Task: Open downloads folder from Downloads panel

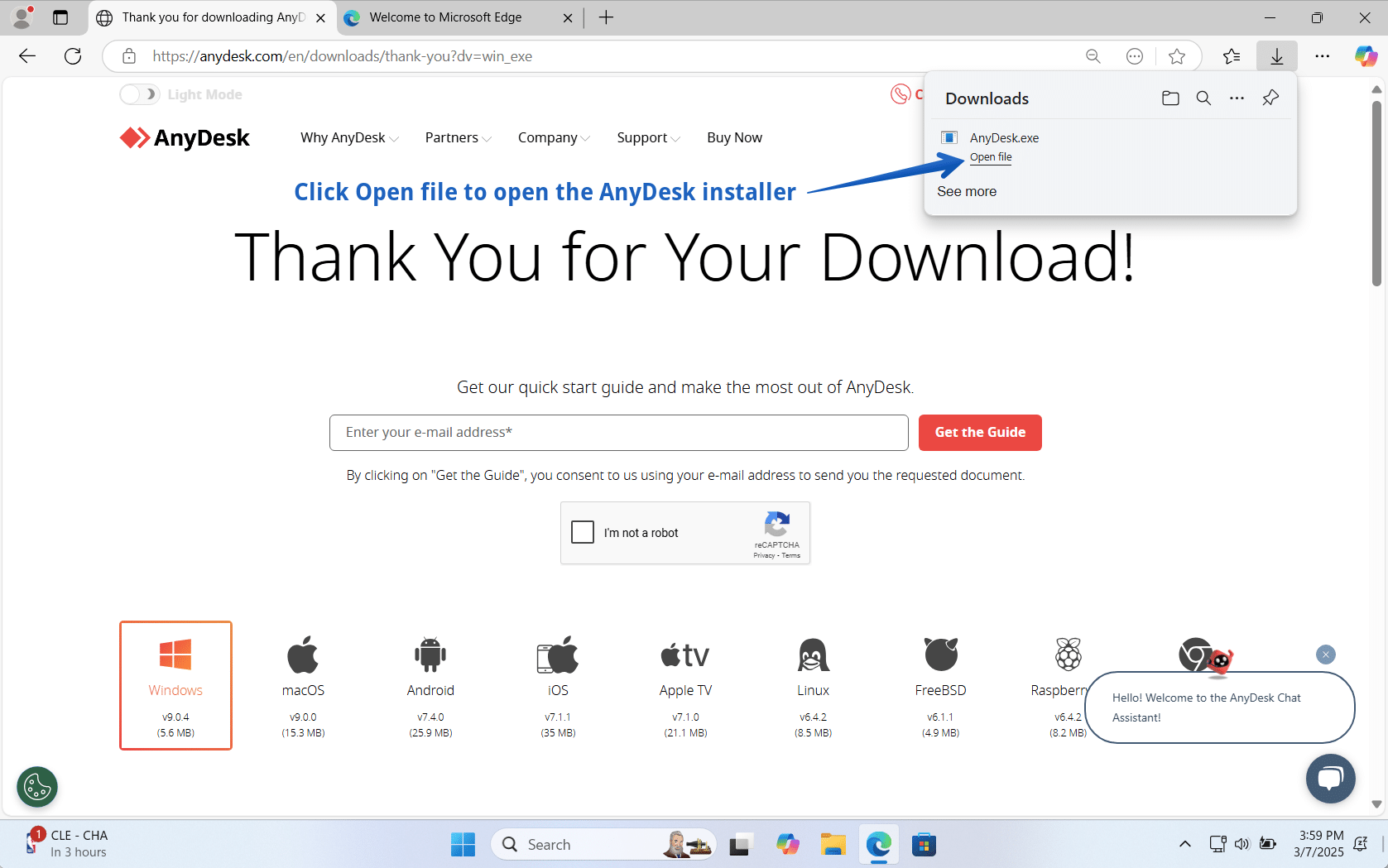Action: 1170,98
